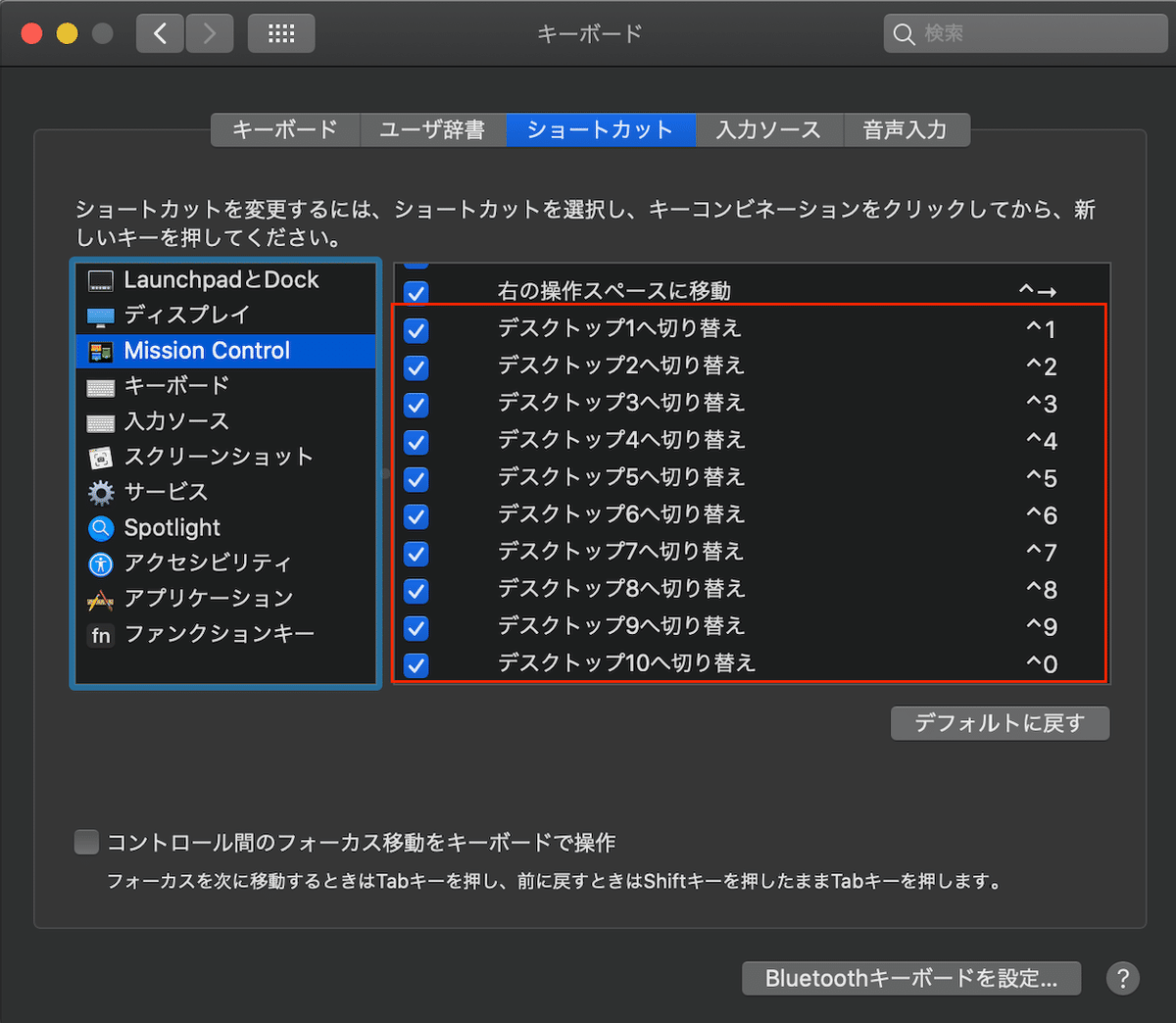The width and height of the screenshot is (1176, 1023).
Task: Select ディスプレイ category label
Action: click(187, 316)
